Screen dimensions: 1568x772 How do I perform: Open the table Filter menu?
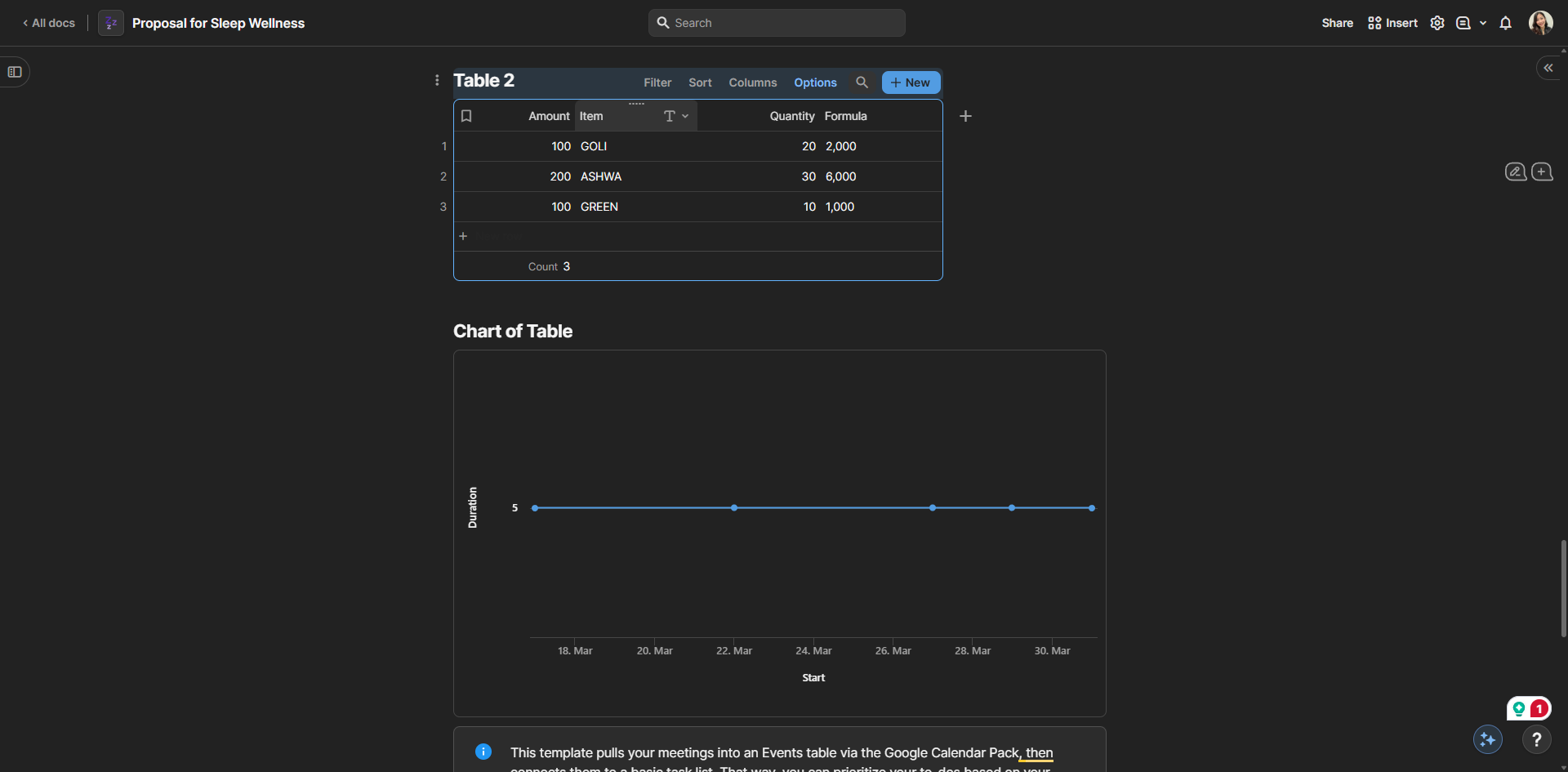click(657, 83)
